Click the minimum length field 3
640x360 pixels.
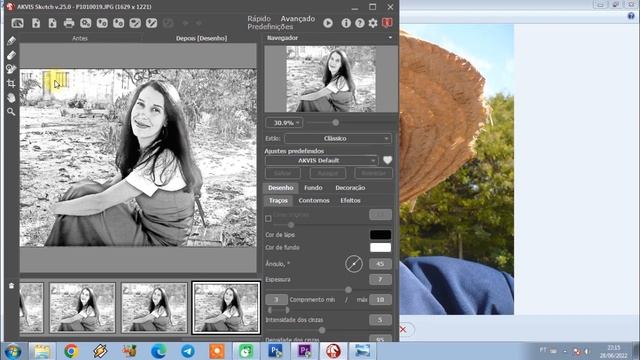276,300
